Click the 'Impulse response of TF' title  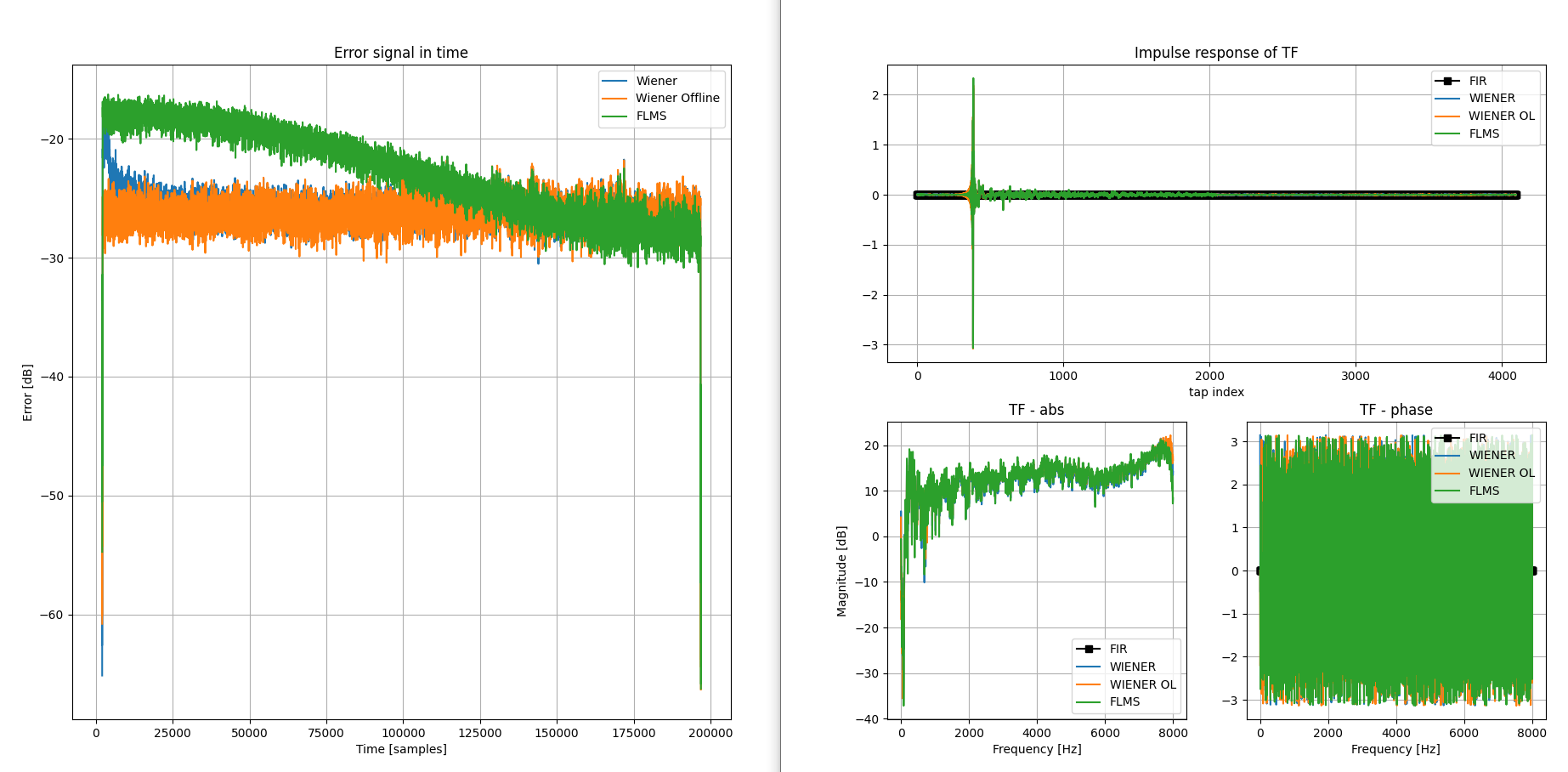(x=1216, y=53)
